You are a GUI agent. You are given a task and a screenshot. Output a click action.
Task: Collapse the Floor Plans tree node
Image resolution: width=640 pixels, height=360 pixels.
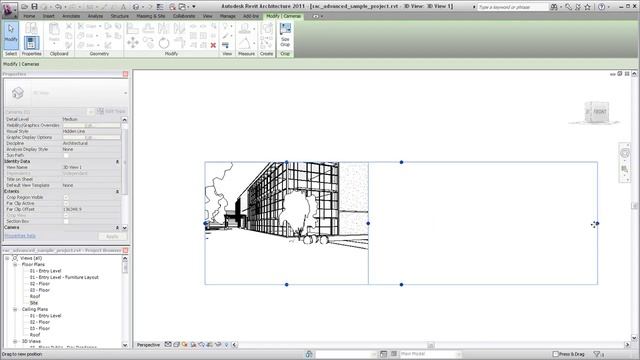(x=15, y=264)
